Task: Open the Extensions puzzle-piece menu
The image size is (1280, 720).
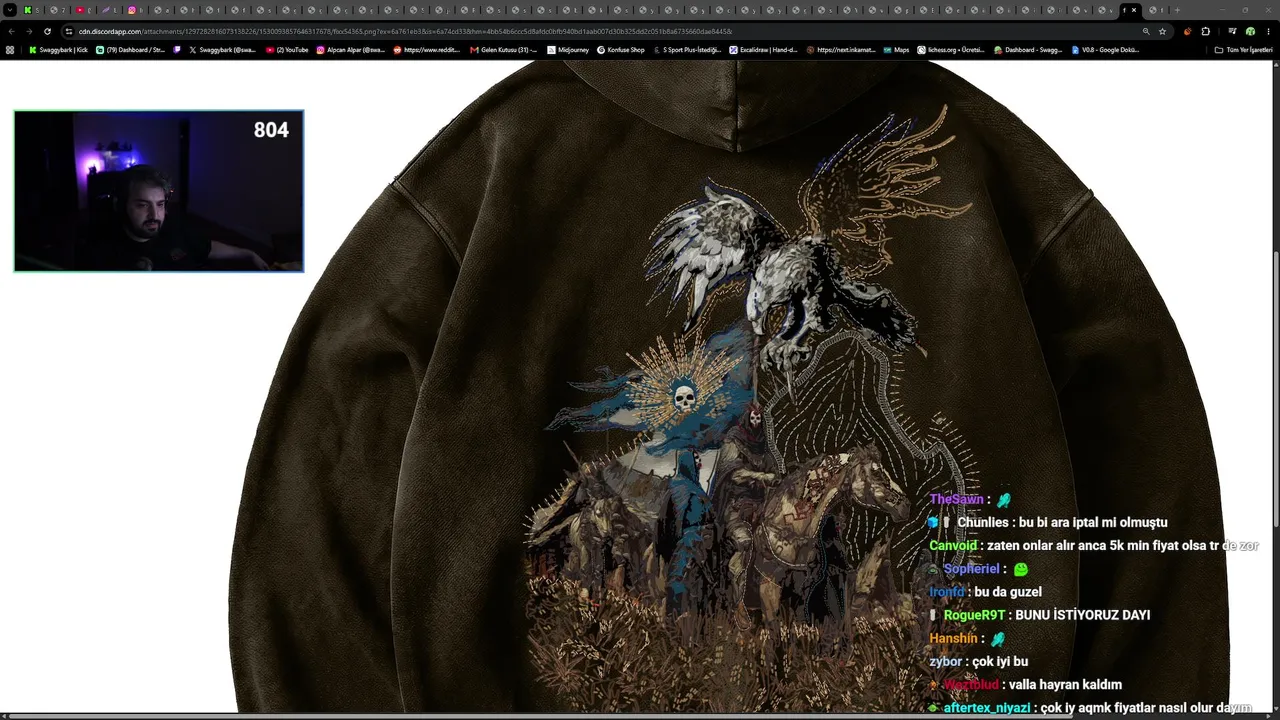Action: (1205, 31)
